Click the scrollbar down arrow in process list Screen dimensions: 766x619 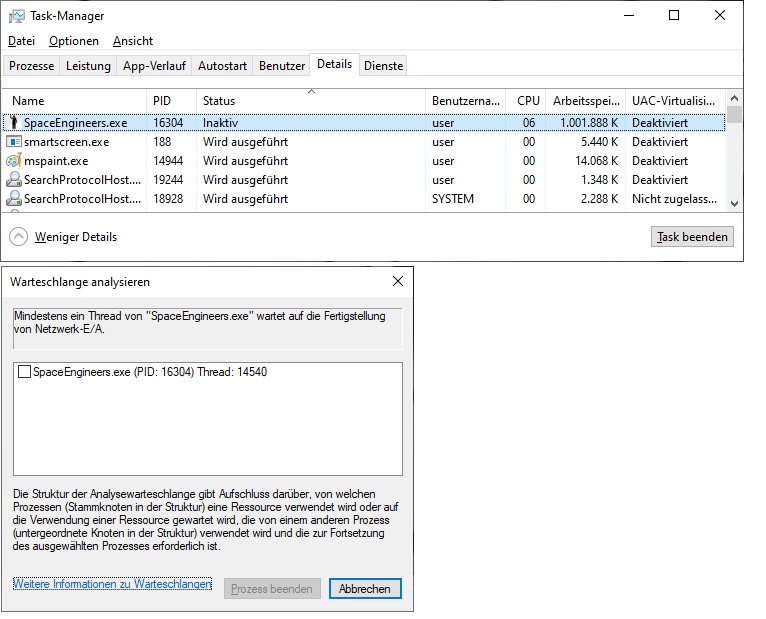coord(734,204)
